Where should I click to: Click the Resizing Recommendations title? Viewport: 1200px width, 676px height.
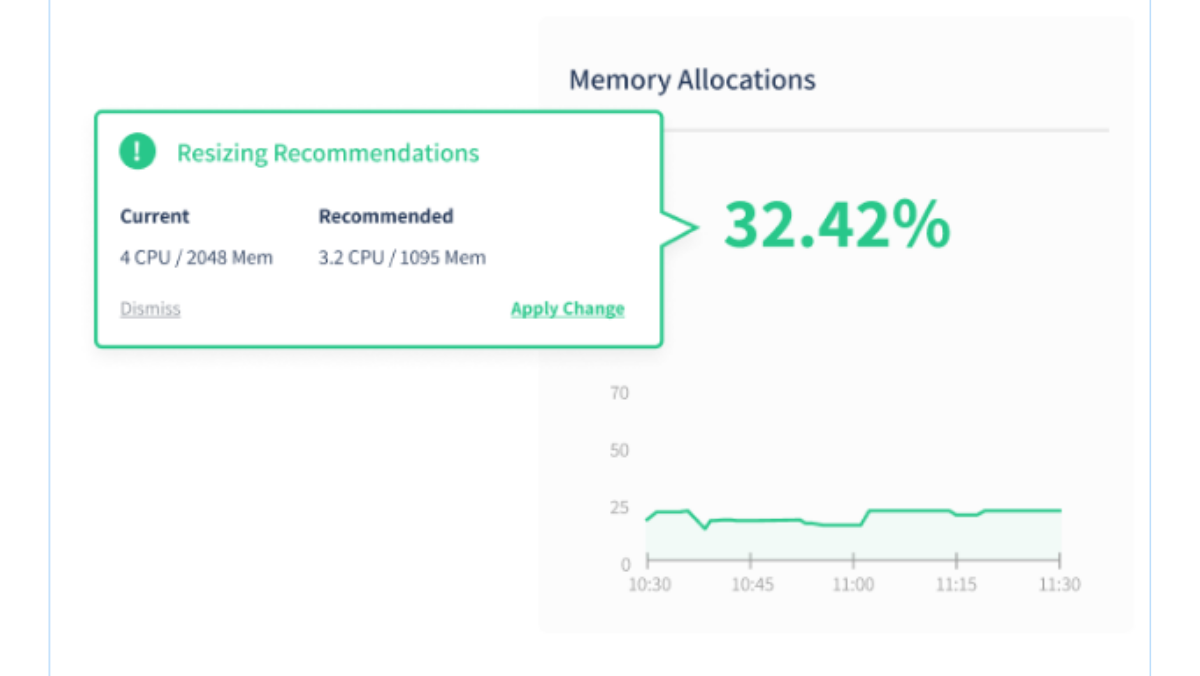[328, 153]
